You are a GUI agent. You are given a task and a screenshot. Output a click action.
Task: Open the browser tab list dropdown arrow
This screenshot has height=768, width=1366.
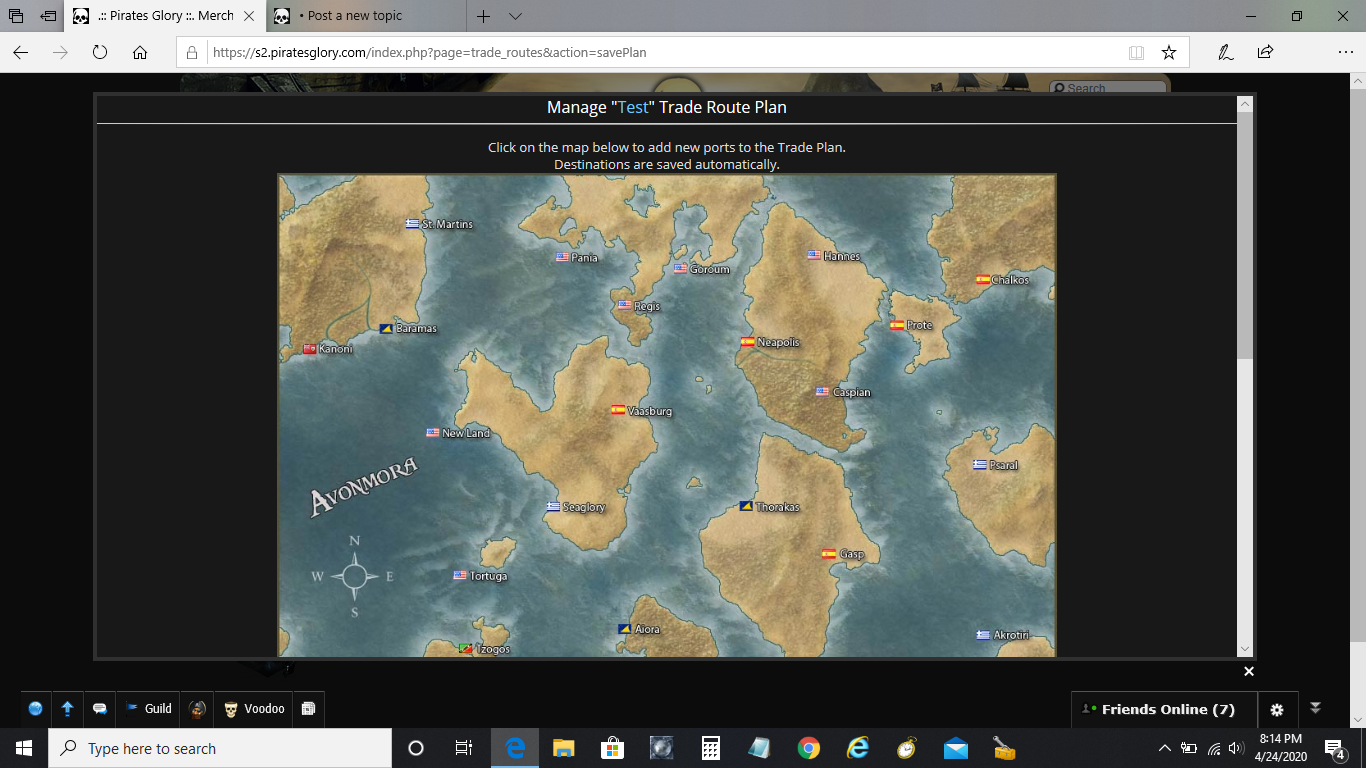tap(515, 16)
